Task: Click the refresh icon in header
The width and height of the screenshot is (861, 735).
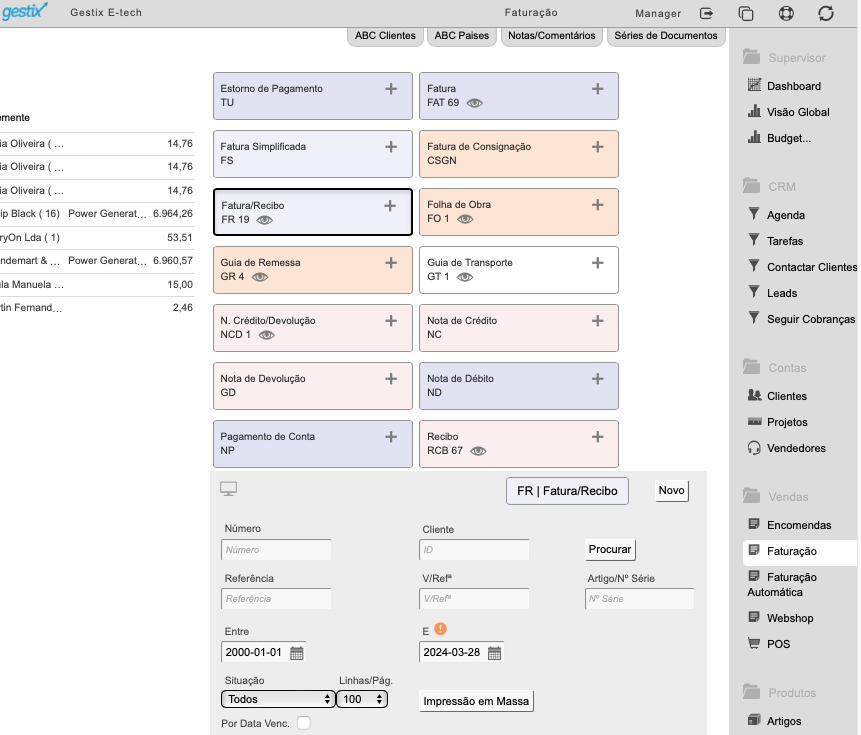Action: [826, 13]
